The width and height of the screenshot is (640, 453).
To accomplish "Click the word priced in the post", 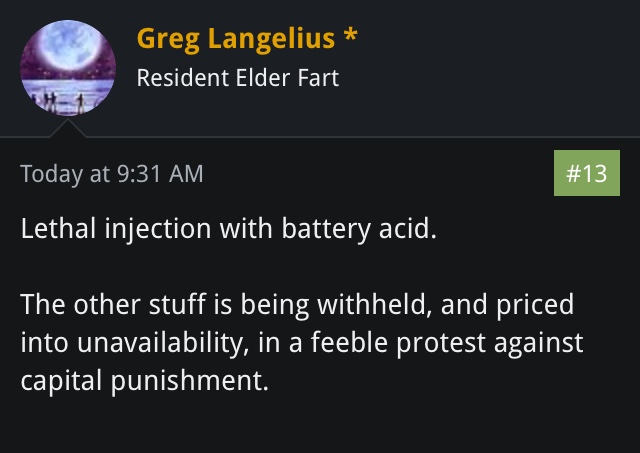I will click(535, 305).
